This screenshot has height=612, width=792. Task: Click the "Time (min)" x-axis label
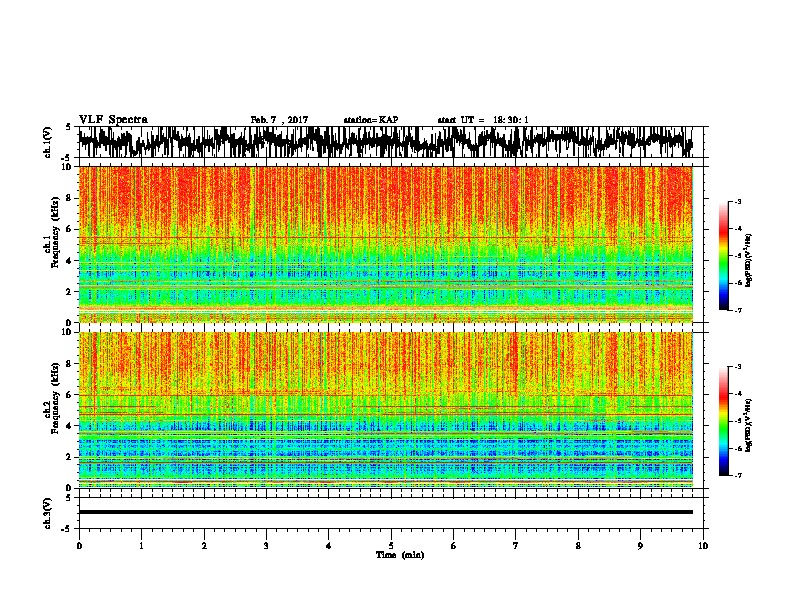click(400, 555)
